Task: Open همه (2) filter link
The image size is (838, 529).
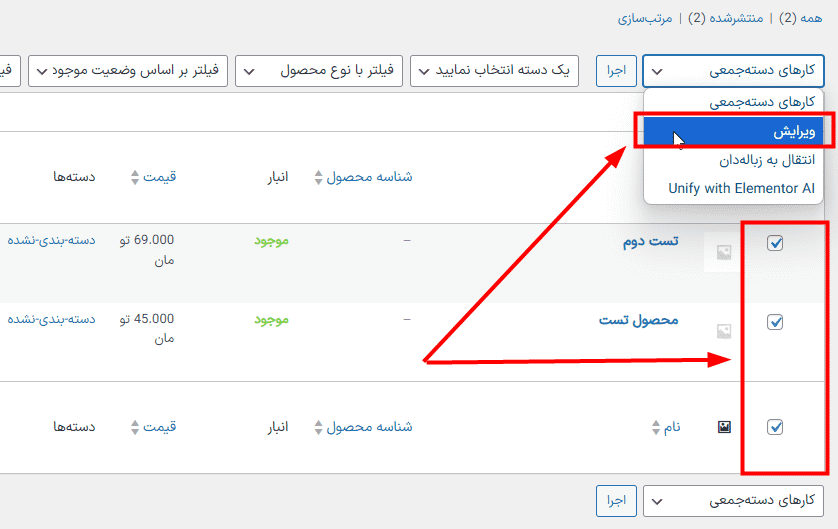Action: (801, 18)
